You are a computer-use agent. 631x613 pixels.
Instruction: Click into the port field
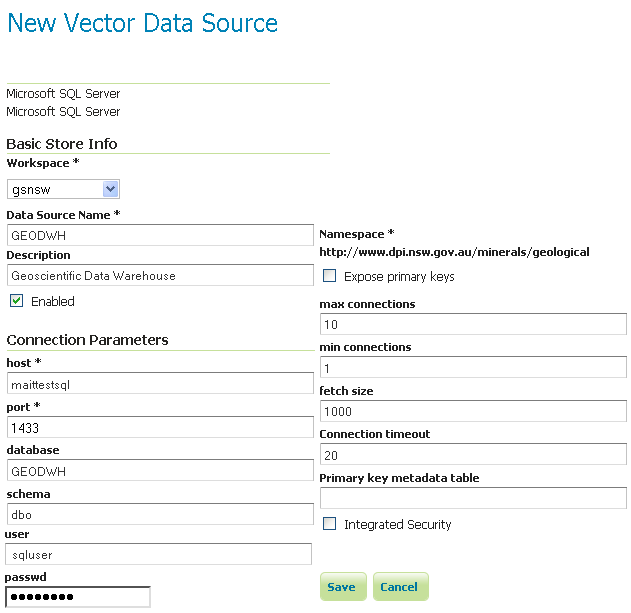click(160, 427)
